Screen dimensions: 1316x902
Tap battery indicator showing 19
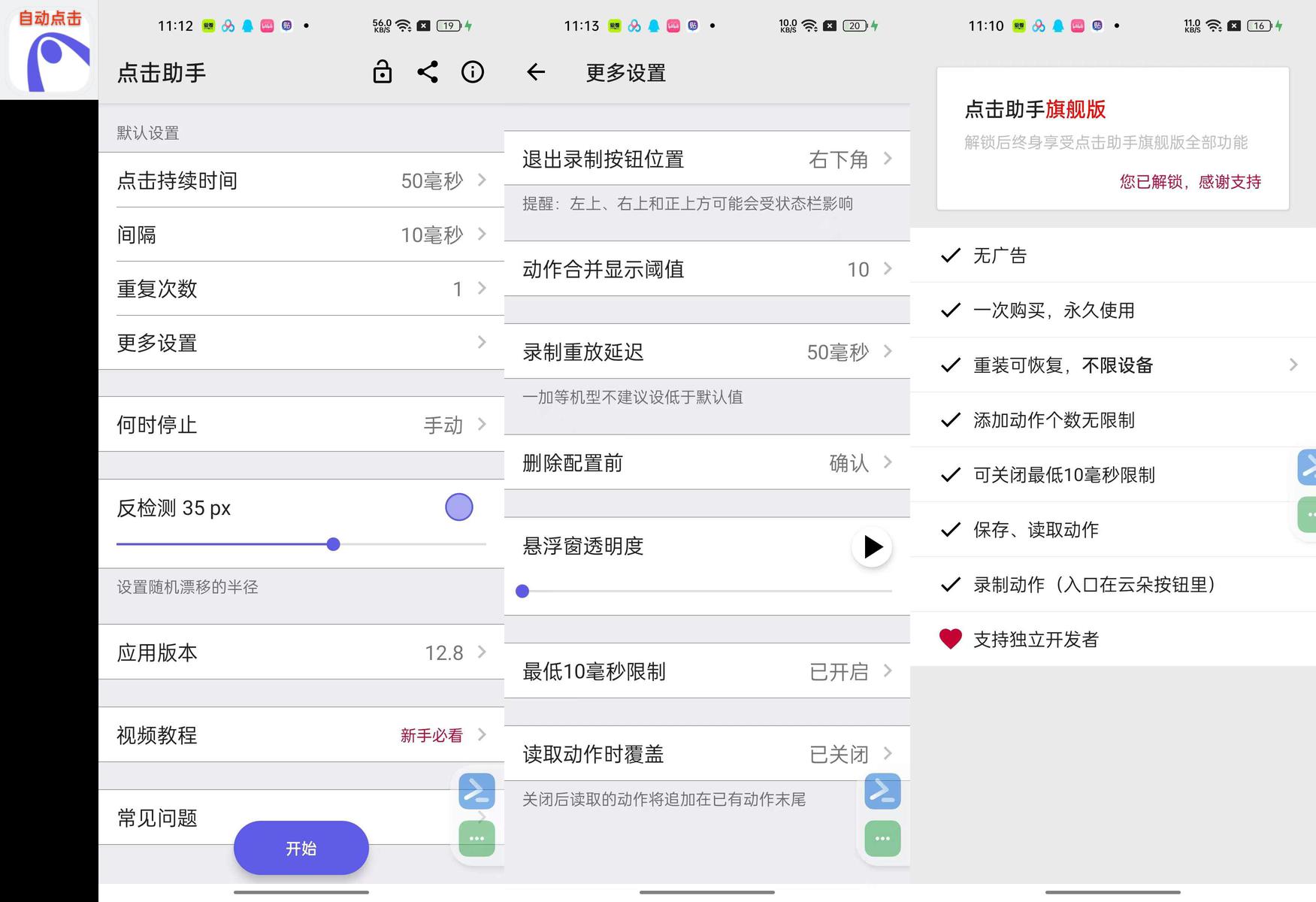pos(449,26)
